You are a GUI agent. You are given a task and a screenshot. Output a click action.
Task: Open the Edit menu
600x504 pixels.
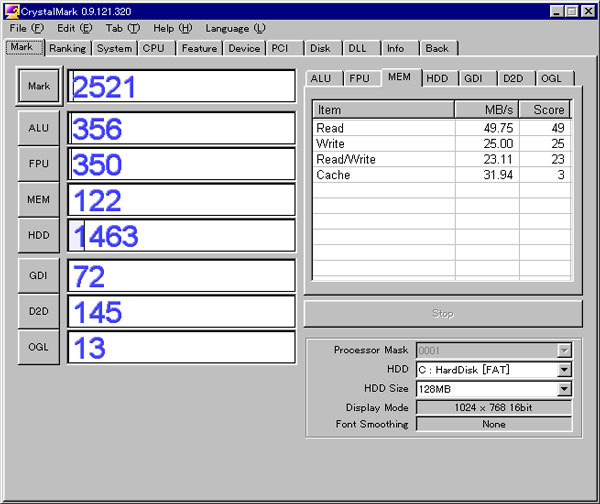[x=75, y=28]
